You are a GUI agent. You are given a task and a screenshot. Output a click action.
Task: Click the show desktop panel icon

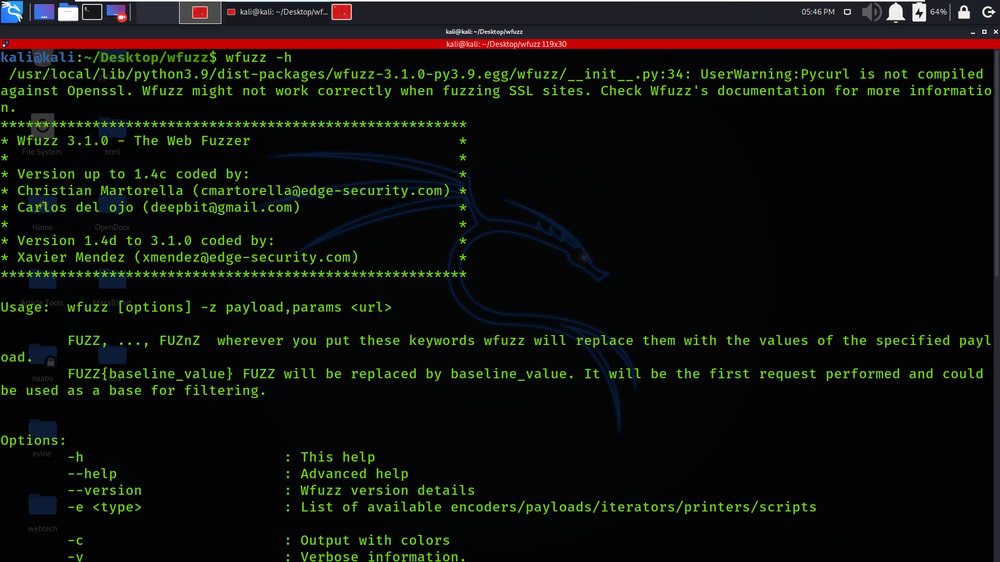pos(43,12)
